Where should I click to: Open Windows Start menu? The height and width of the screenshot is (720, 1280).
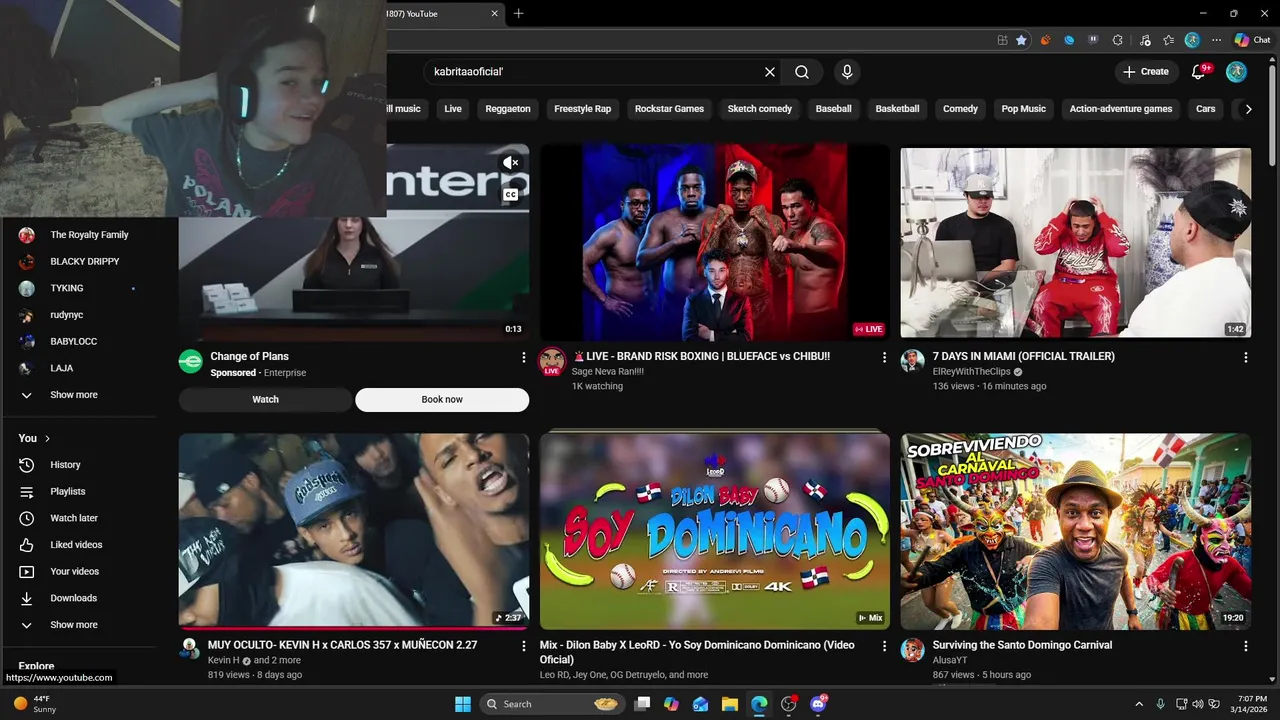click(x=463, y=704)
